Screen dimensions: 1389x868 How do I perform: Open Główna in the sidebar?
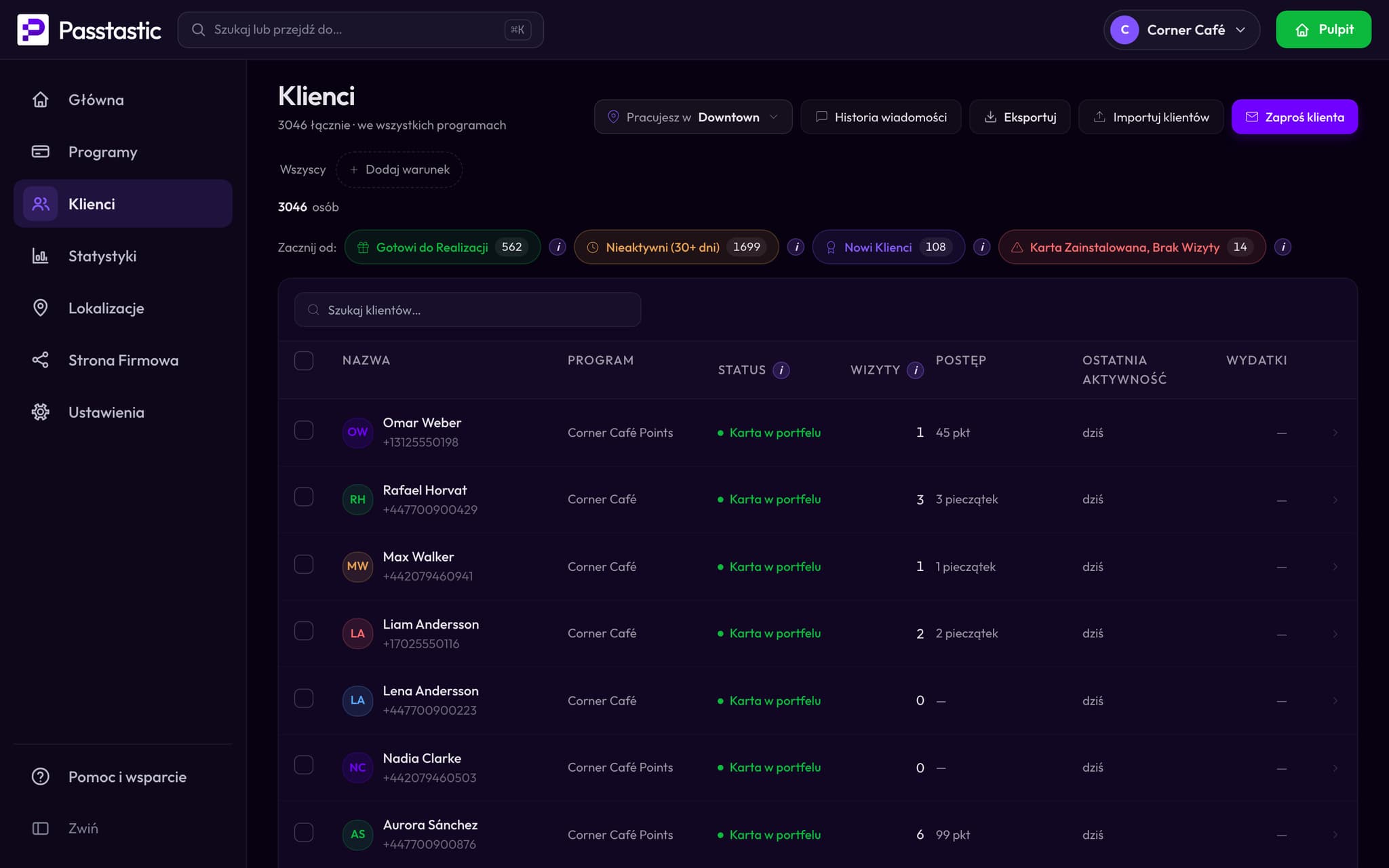[x=123, y=100]
